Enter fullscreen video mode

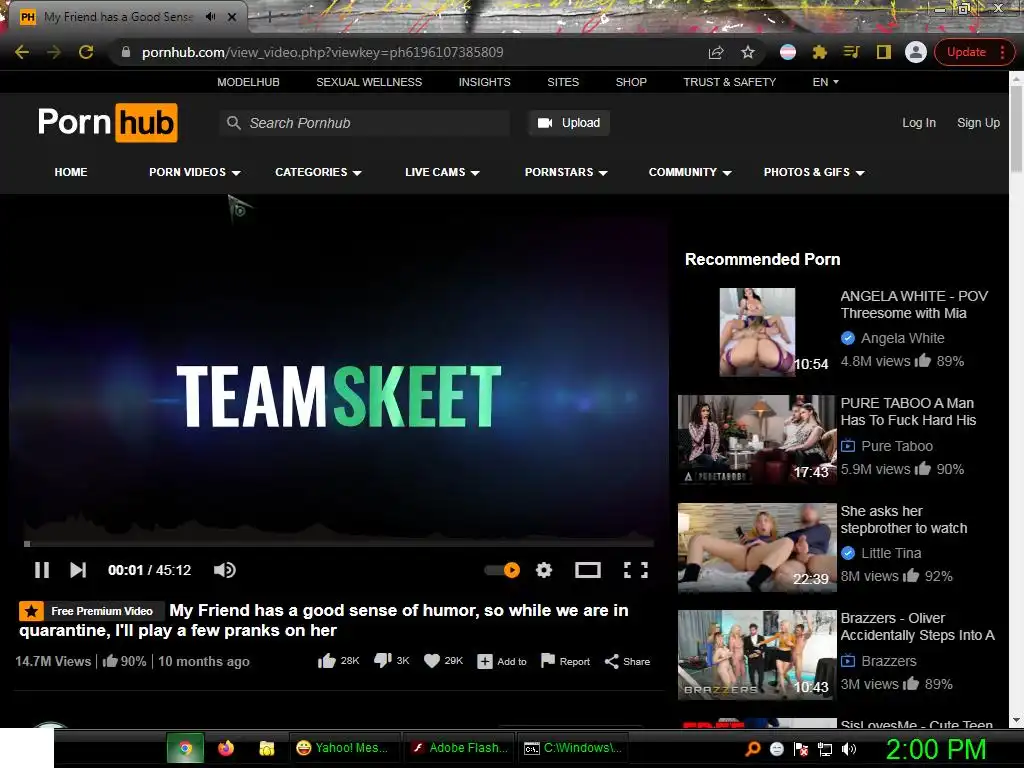(x=635, y=570)
